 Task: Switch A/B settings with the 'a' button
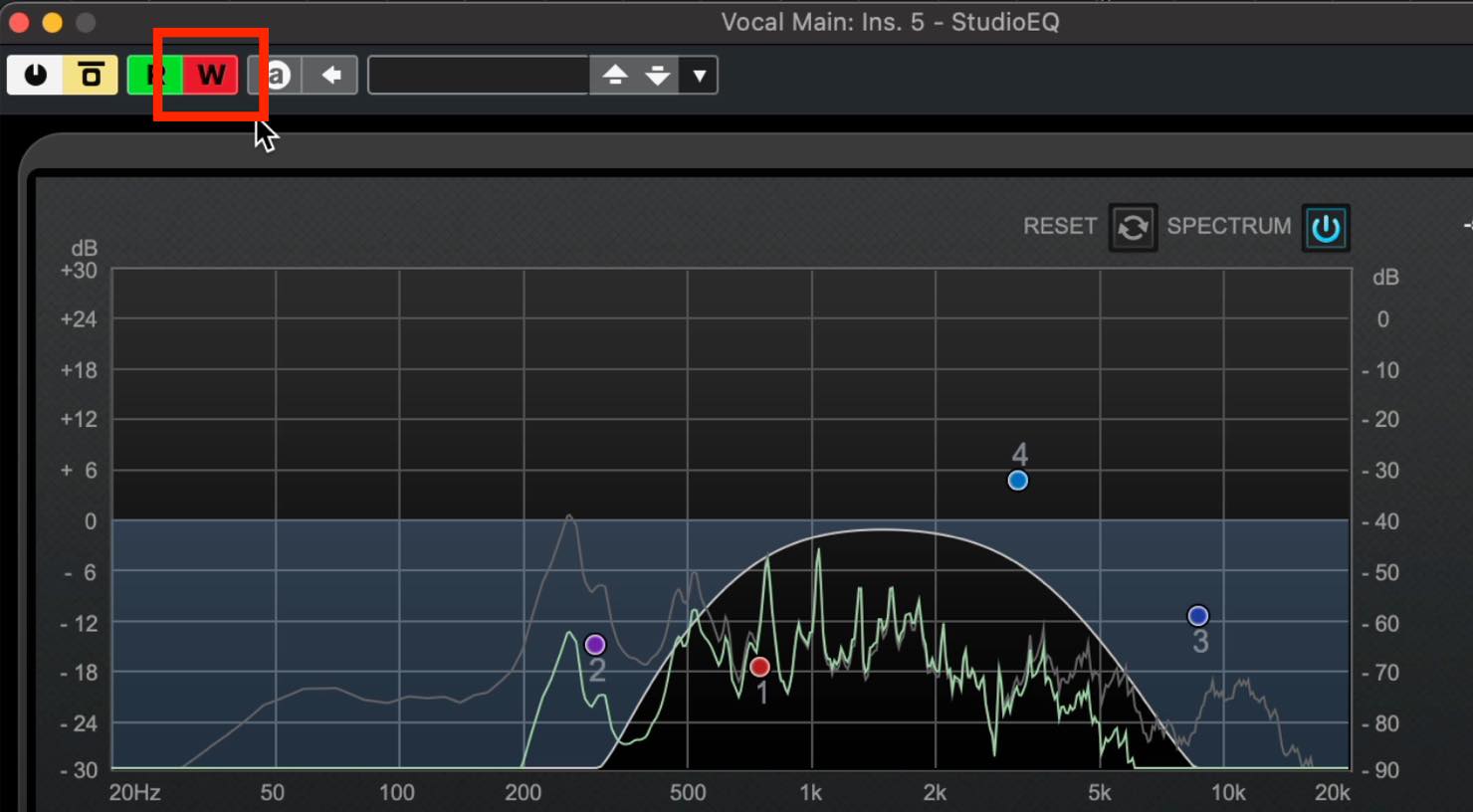[x=276, y=75]
